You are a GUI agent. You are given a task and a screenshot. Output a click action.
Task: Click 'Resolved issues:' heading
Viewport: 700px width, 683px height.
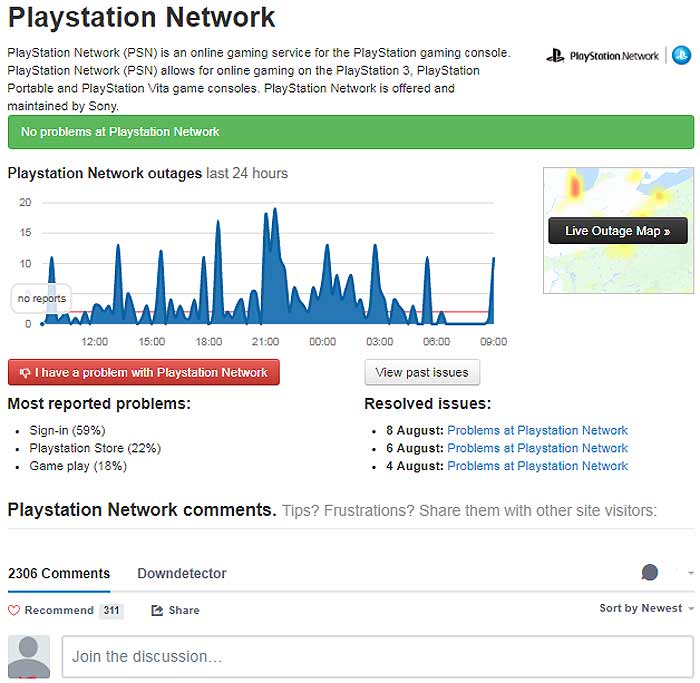coord(428,404)
